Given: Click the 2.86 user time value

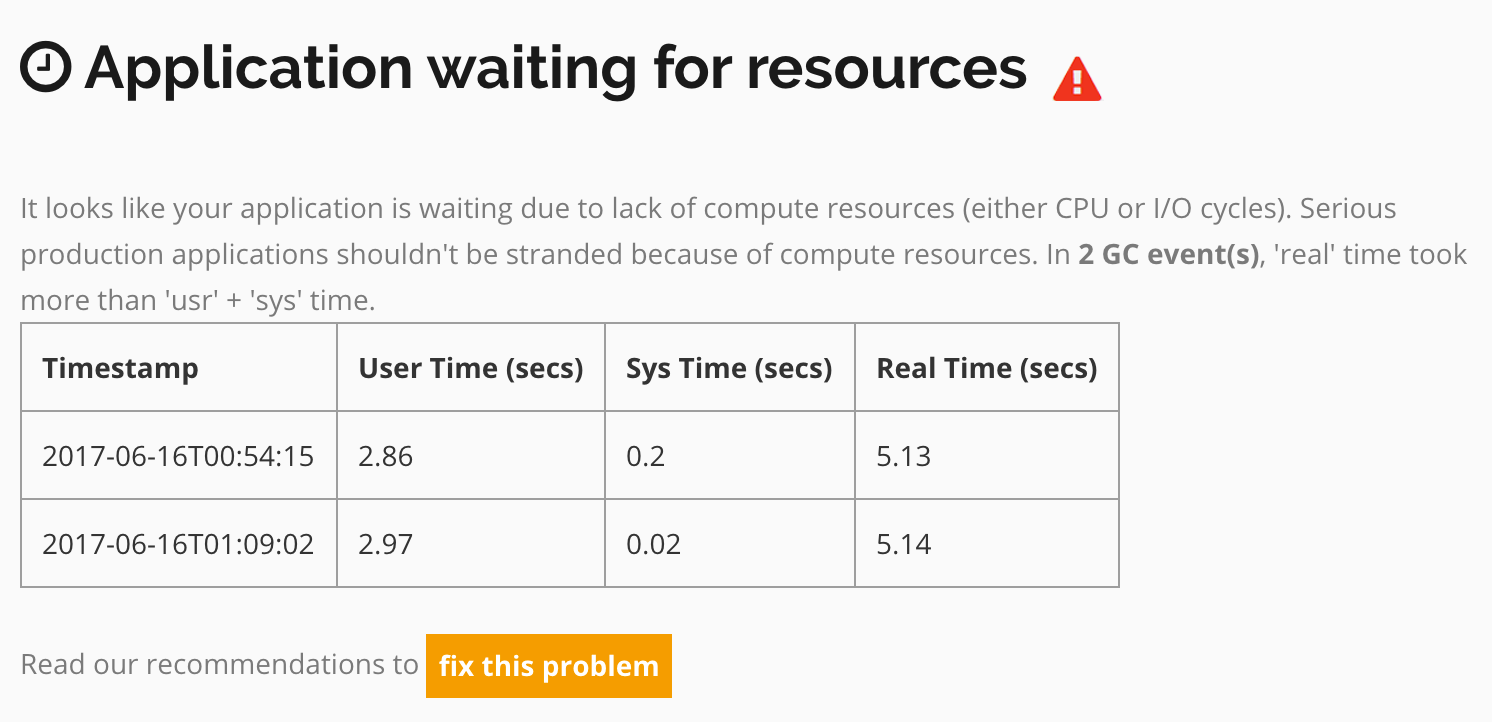Looking at the screenshot, I should click(x=386, y=457).
